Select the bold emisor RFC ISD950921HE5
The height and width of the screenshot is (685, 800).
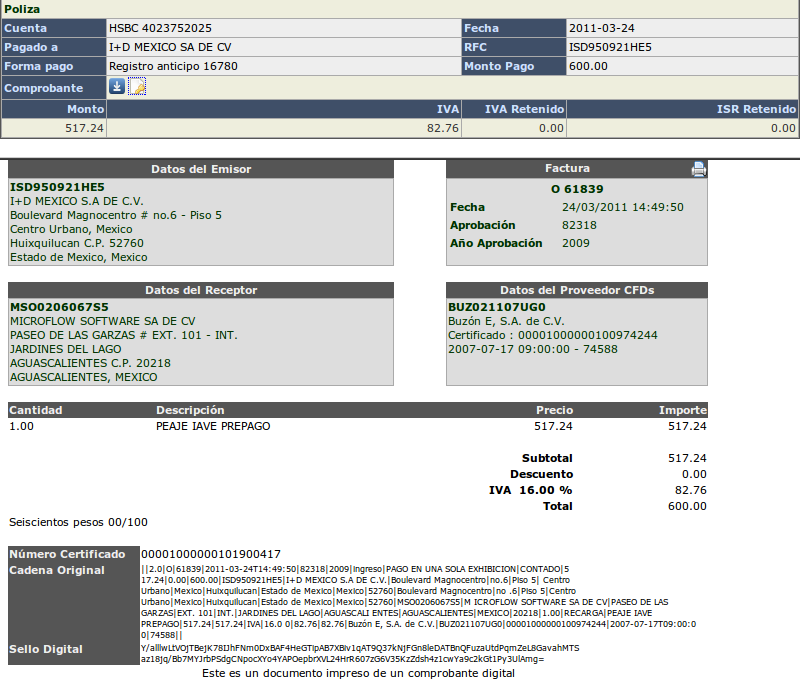57,187
